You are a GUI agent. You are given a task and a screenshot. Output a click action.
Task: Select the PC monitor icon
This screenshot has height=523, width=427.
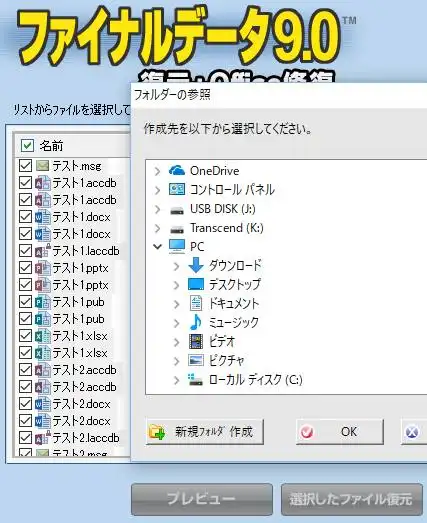177,246
